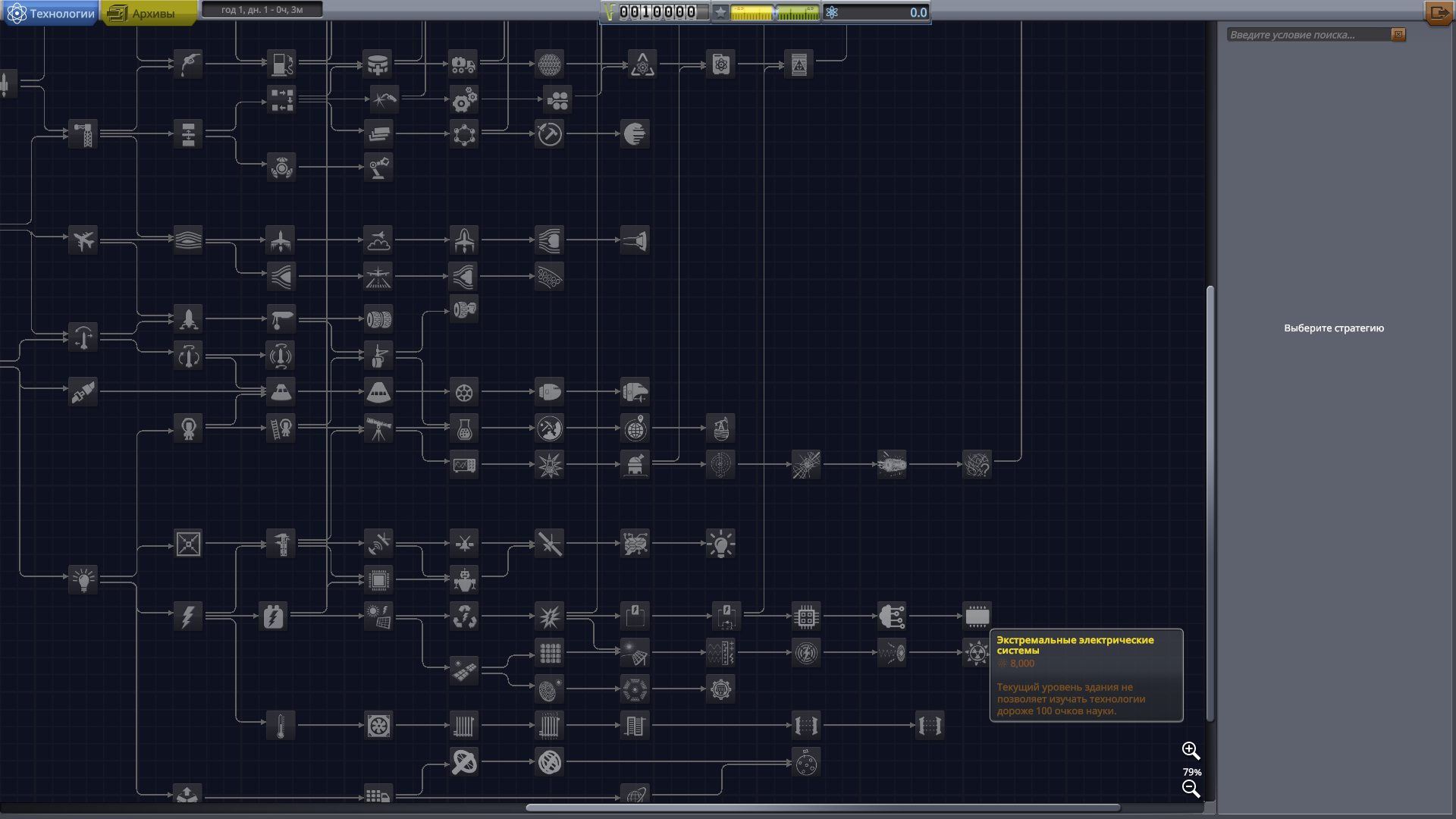The width and height of the screenshot is (1456, 819).
Task: Select the observatory dome tech node
Action: pyautogui.click(x=635, y=464)
